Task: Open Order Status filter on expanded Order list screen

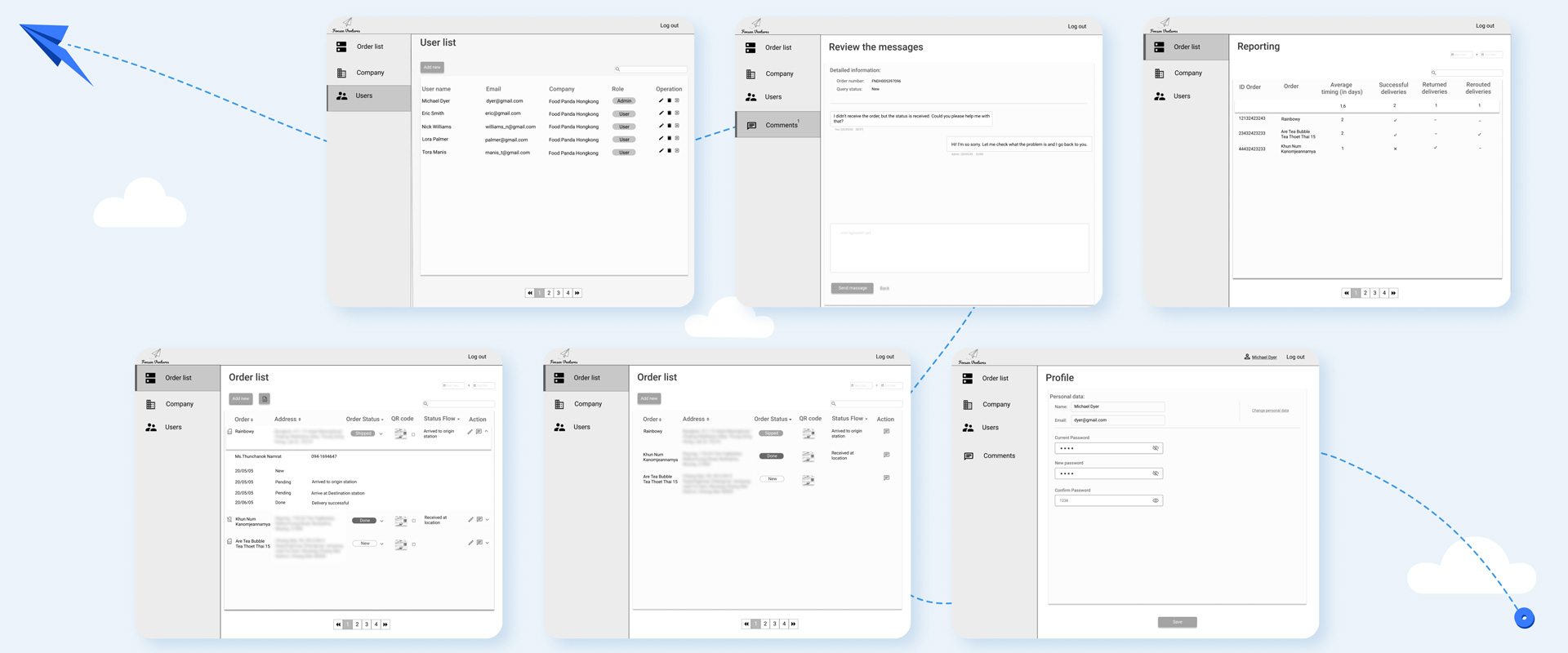Action: (364, 419)
